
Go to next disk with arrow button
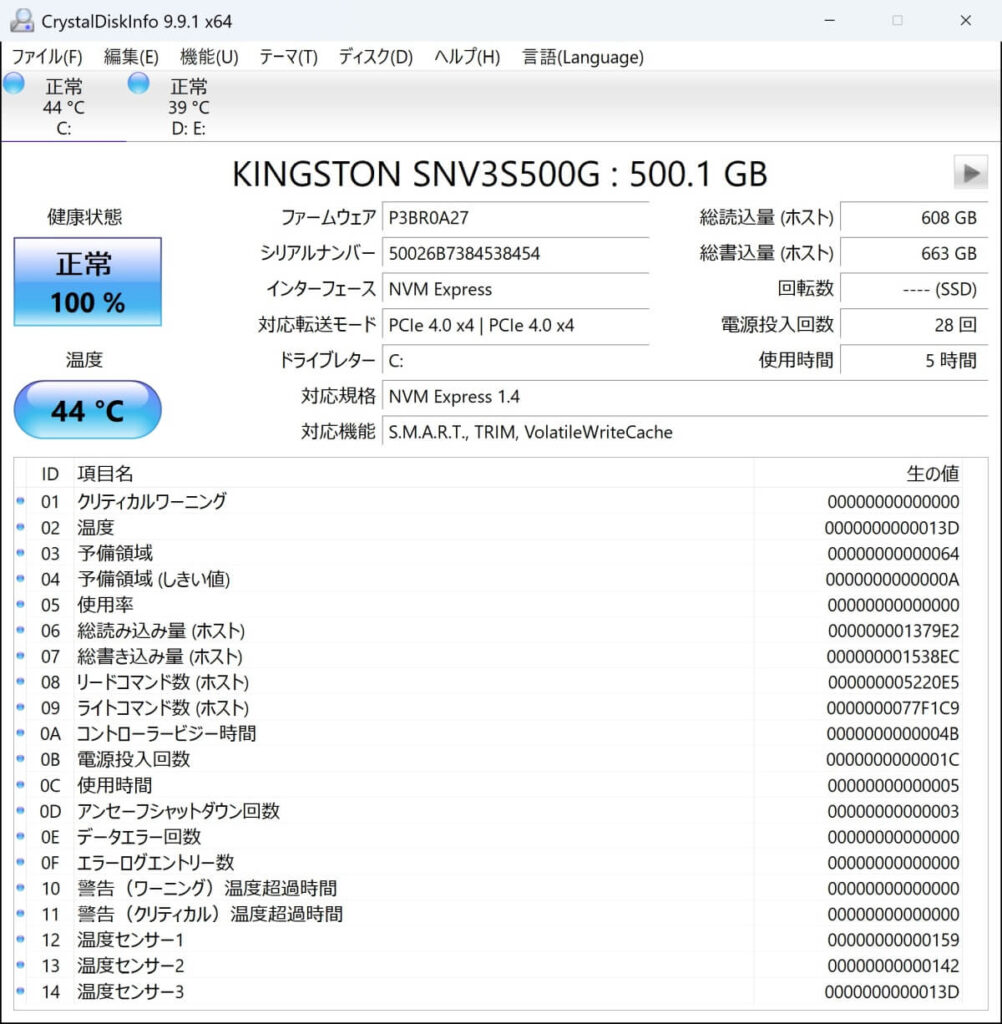971,173
